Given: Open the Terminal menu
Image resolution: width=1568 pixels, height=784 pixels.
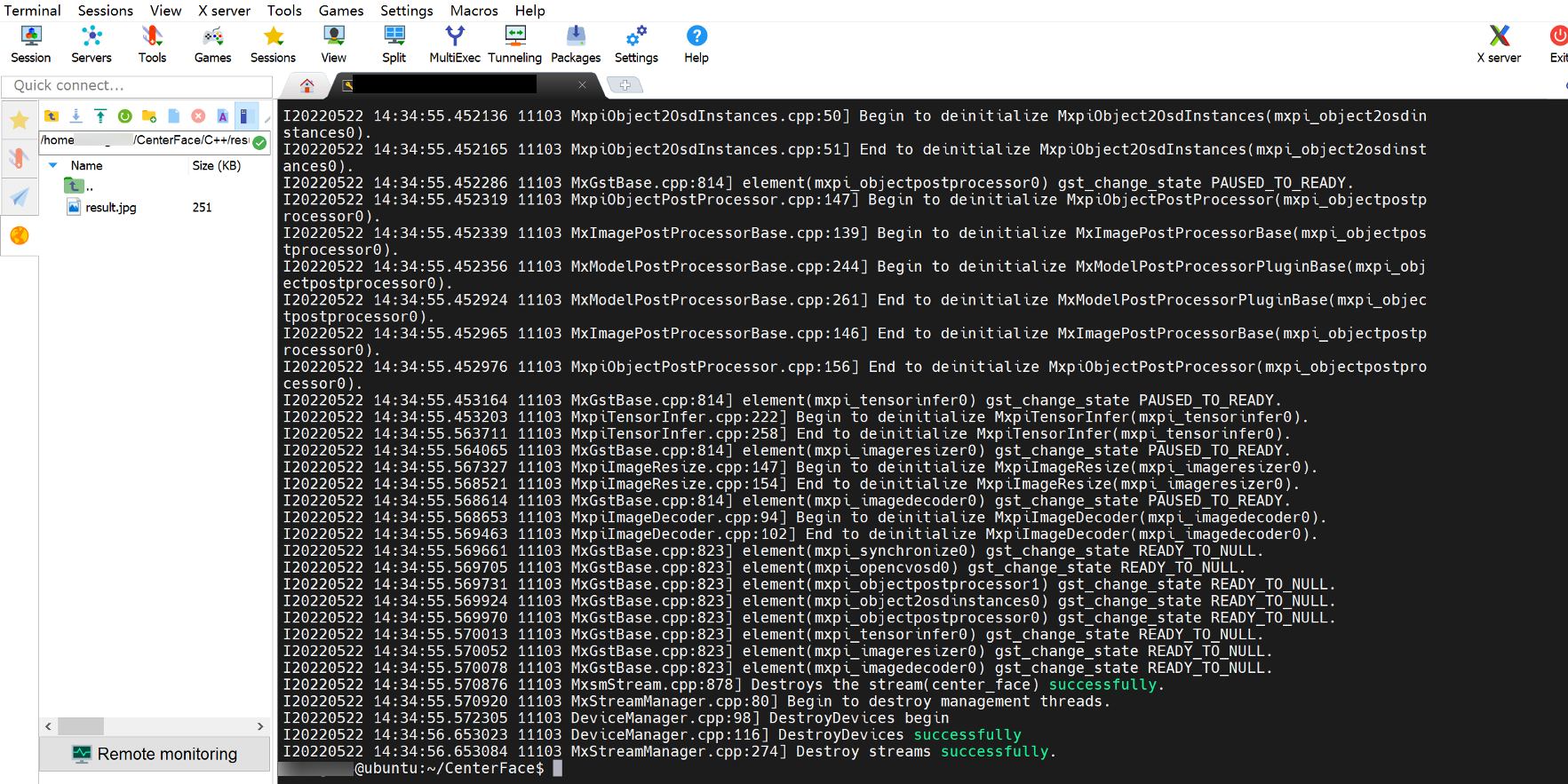Looking at the screenshot, I should (33, 11).
